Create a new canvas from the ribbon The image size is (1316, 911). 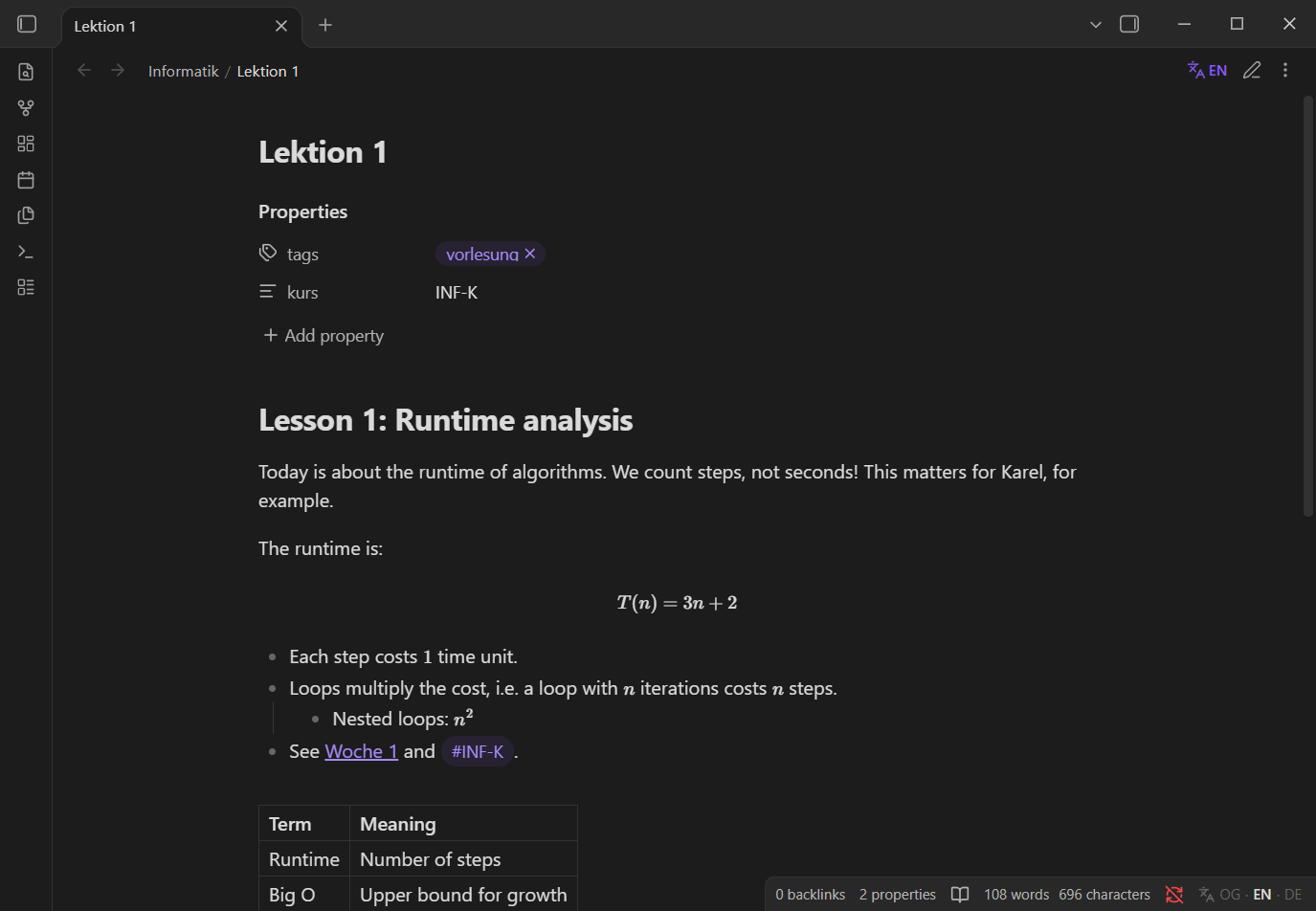point(26,144)
